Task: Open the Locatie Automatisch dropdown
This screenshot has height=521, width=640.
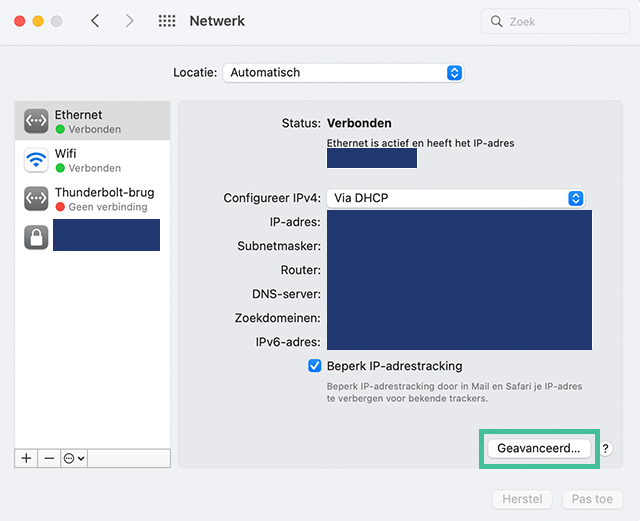Action: coord(343,73)
